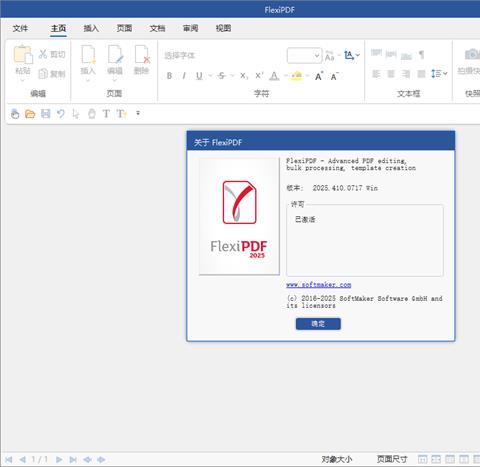Click the first text box link icon
Image resolution: width=480 pixels, height=467 pixels.
click(376, 53)
